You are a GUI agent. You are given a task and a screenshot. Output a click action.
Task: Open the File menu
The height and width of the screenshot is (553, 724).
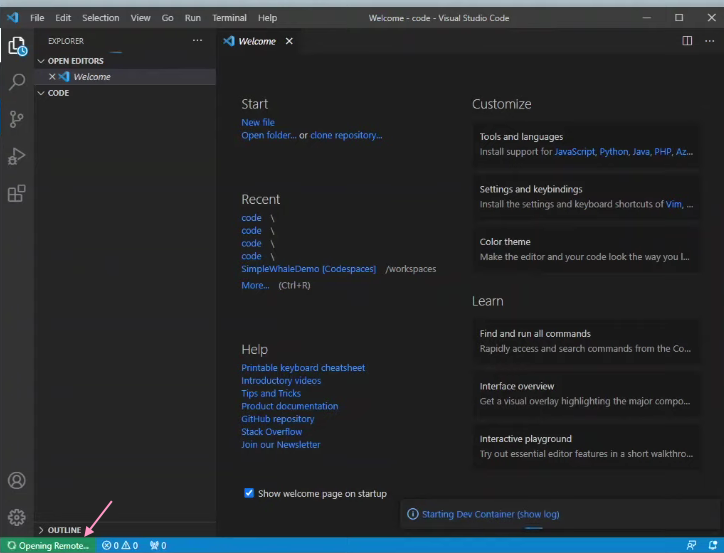[37, 18]
